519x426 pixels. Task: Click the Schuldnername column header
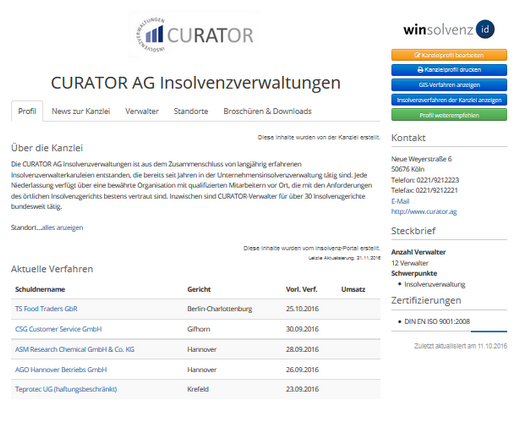40,289
